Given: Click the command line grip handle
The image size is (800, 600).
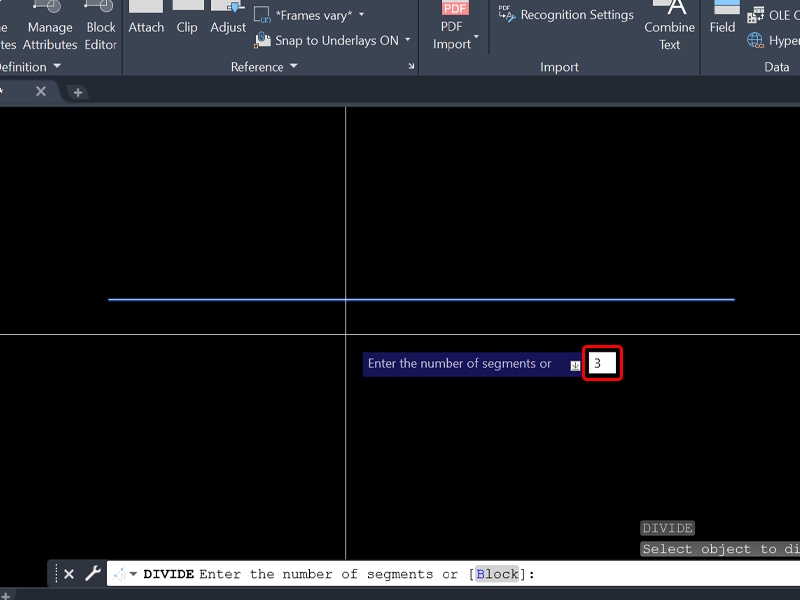Looking at the screenshot, I should pos(56,573).
